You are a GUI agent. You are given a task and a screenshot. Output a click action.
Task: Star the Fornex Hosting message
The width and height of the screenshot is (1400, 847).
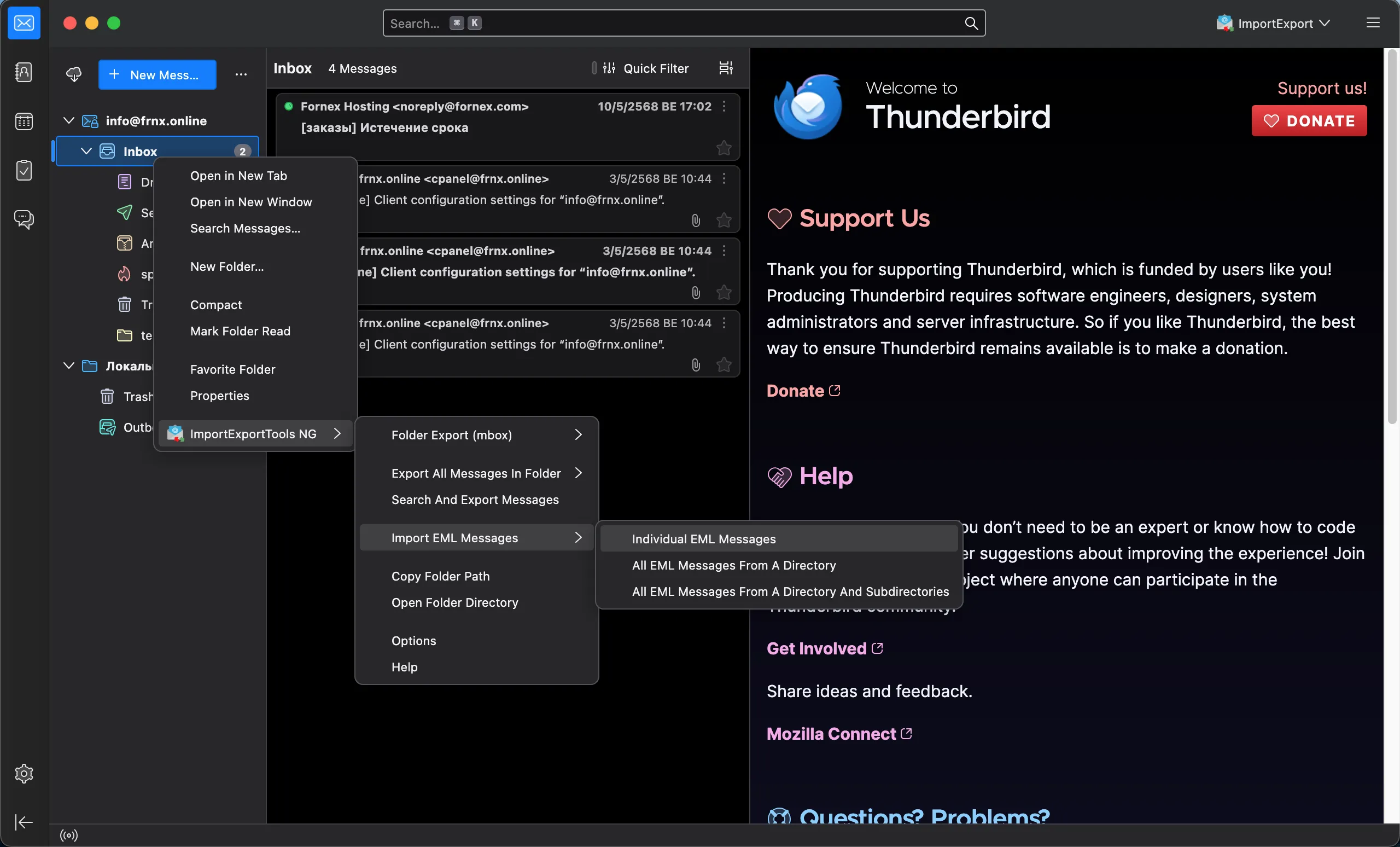coord(724,148)
